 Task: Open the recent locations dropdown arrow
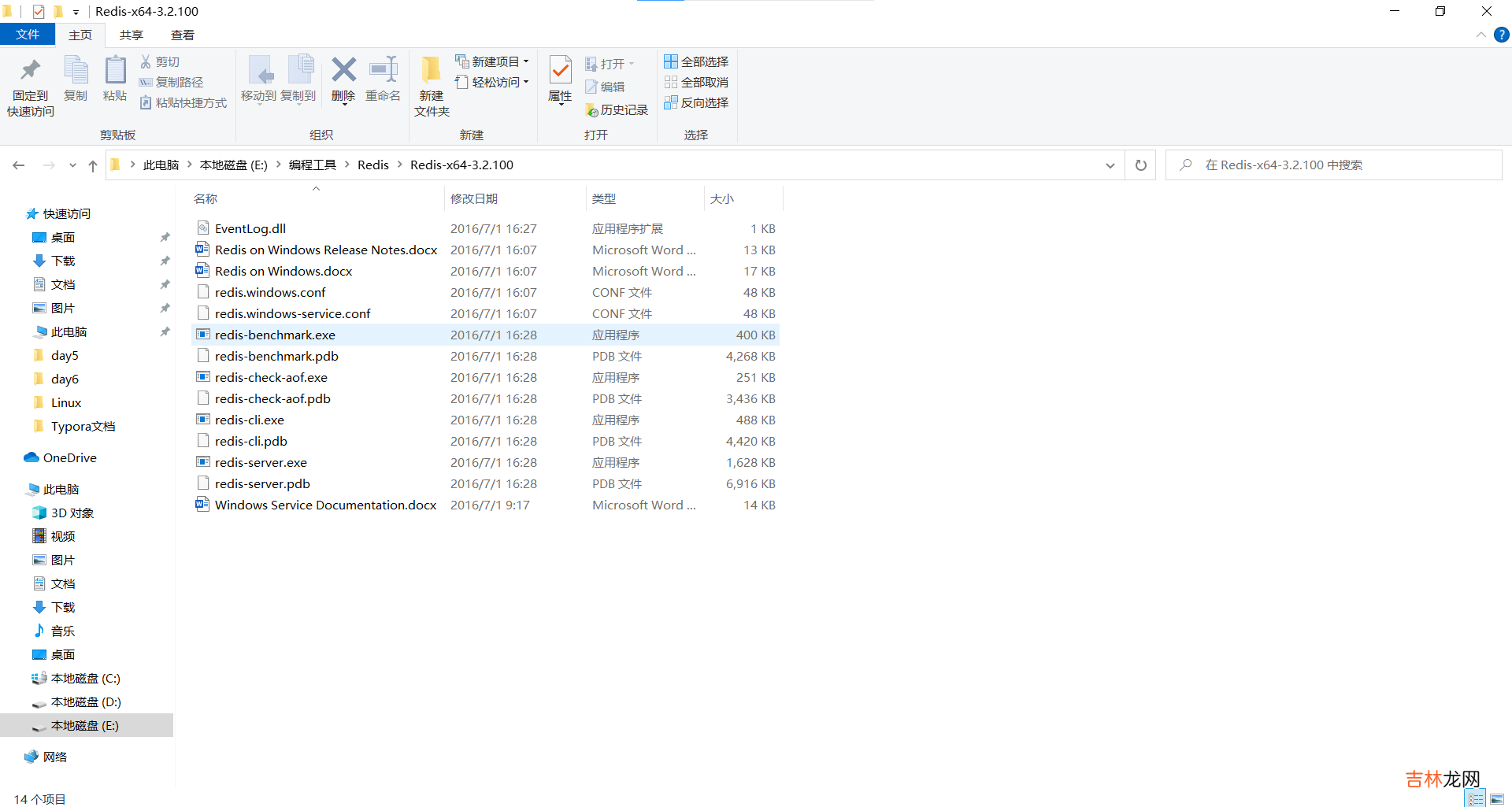(x=72, y=165)
